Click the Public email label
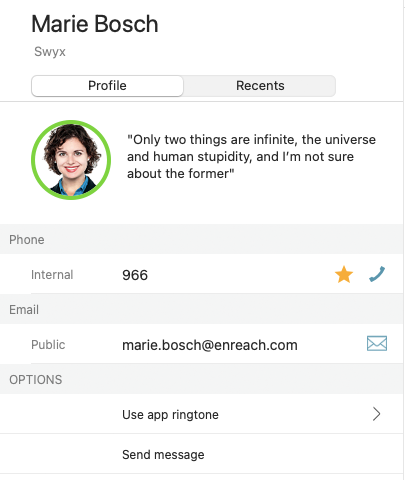The image size is (405, 480). (x=48, y=345)
